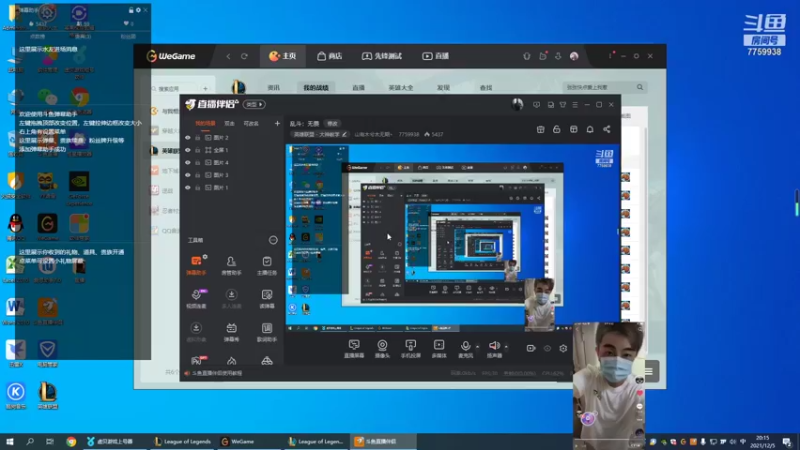Open WeGame user avatar in top bar

(574, 56)
